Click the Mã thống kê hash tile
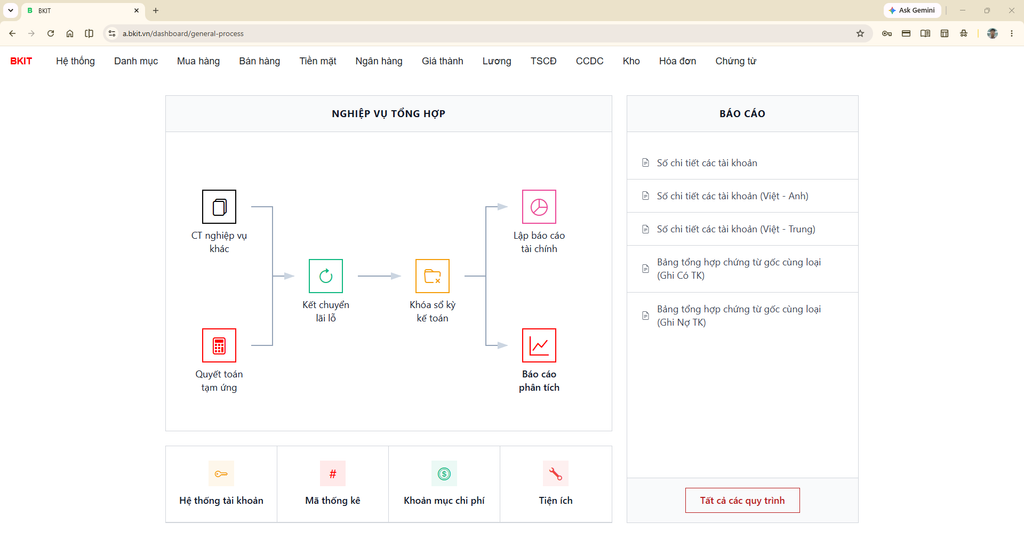The height and width of the screenshot is (550, 1024). coord(332,484)
